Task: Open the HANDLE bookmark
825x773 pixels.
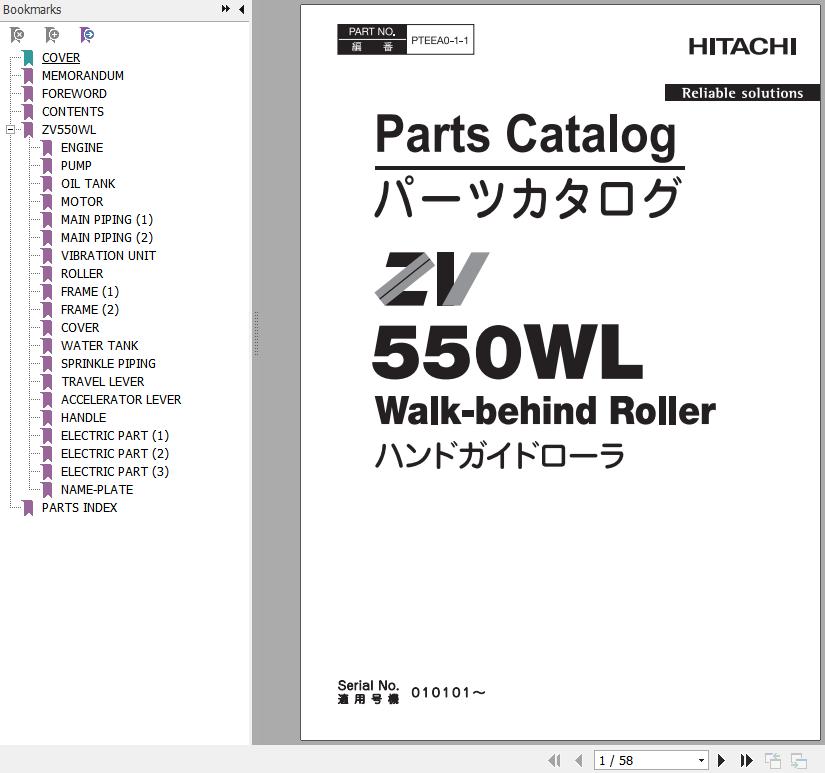Action: point(84,418)
